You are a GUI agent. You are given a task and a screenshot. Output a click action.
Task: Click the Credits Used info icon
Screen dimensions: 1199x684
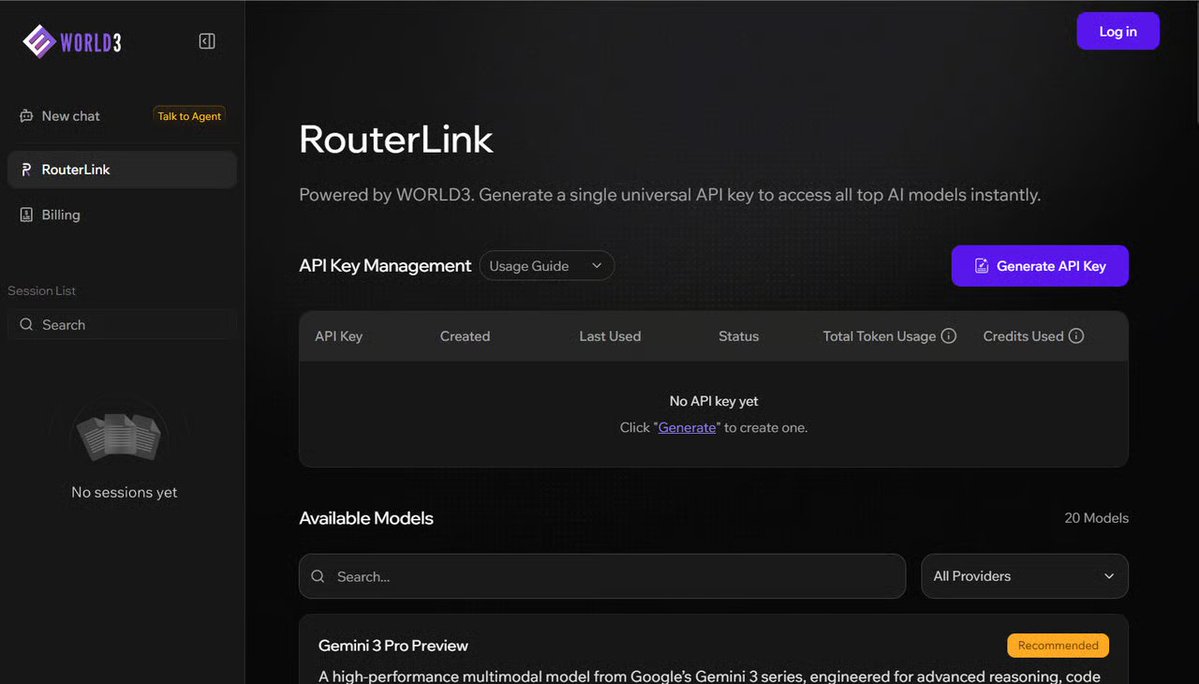(1076, 336)
